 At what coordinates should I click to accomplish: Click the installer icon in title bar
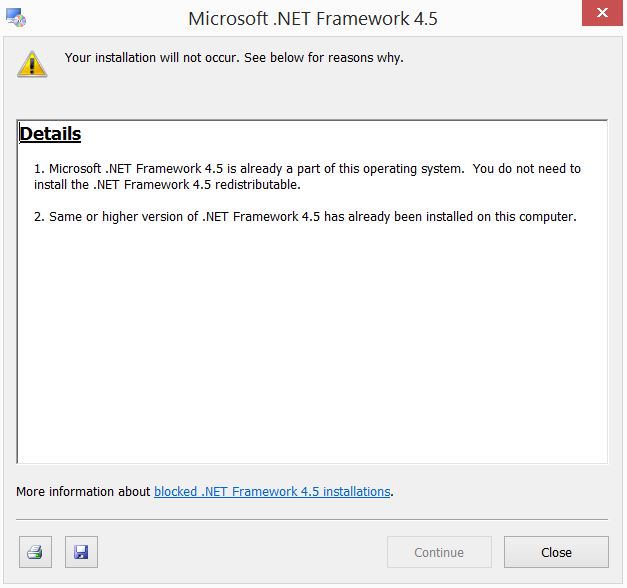click(16, 19)
